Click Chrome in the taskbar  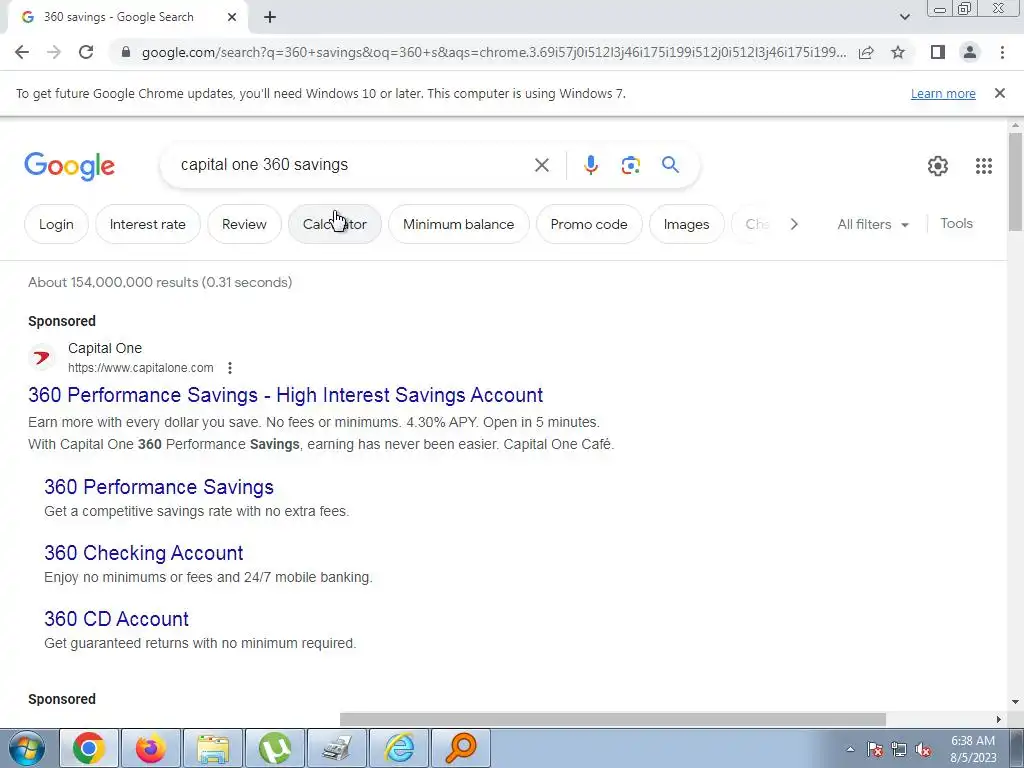tap(89, 748)
